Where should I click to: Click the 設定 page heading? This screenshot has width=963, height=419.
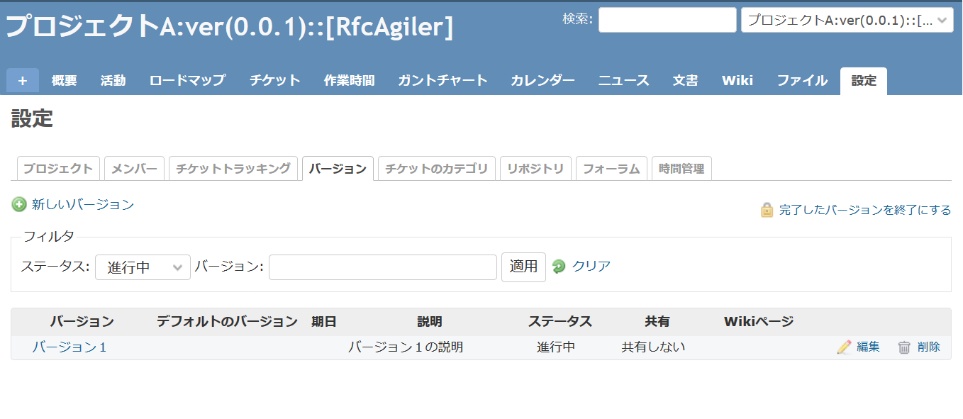click(32, 119)
